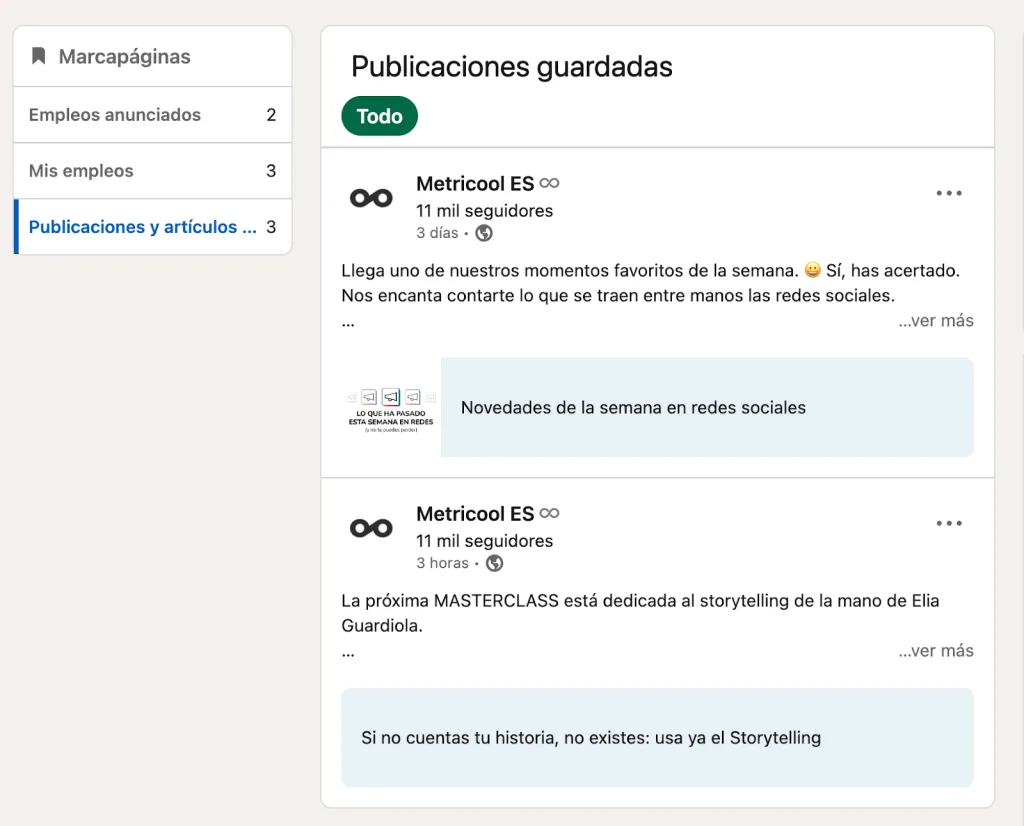
Task: Click the Publicaciones guardadas heading
Action: tap(512, 67)
